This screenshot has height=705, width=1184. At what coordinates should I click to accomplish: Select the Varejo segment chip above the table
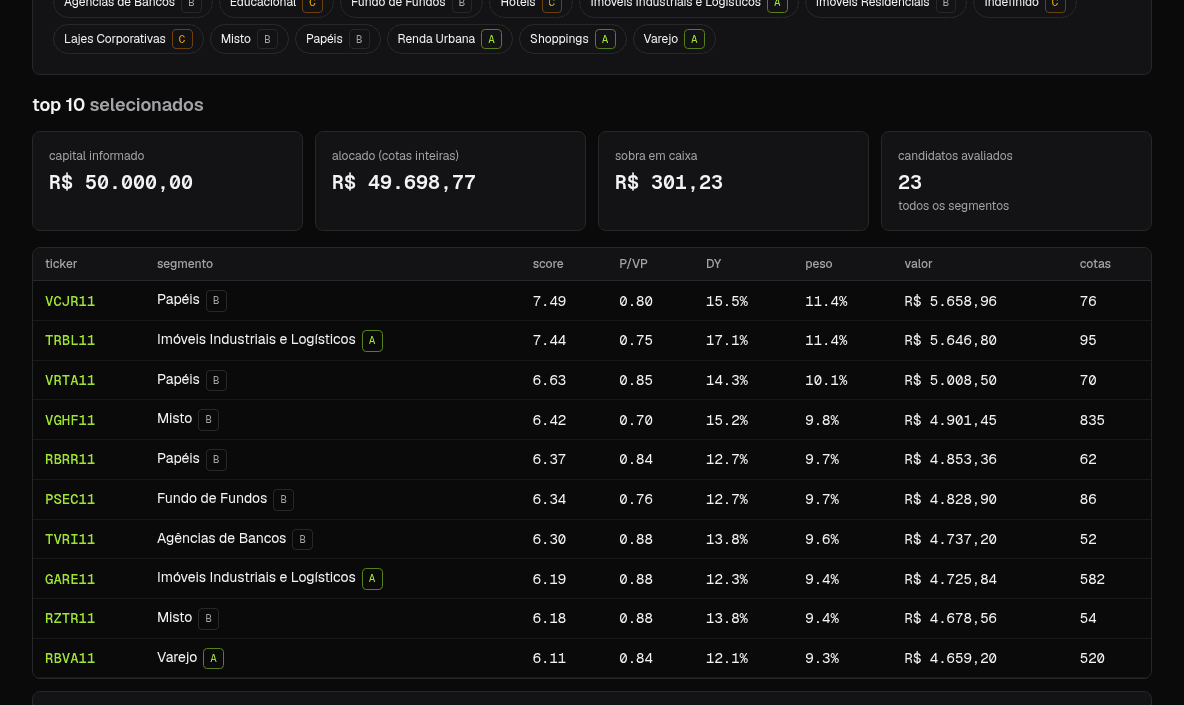[674, 39]
